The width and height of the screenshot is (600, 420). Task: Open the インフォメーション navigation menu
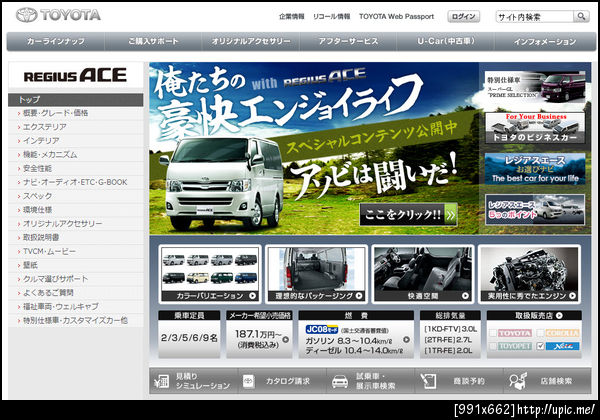click(545, 41)
